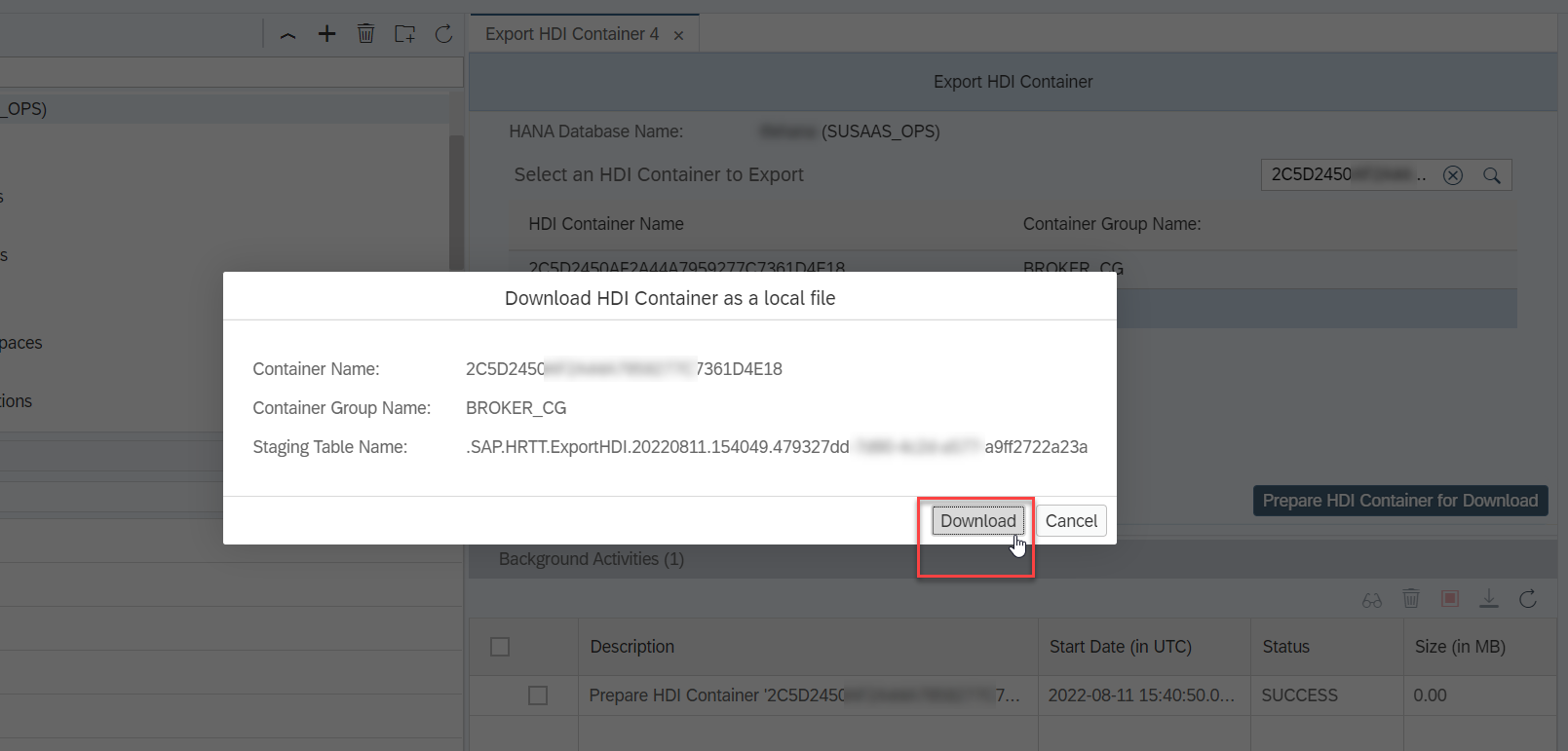Click the Background Activities (1) header
1568x751 pixels.
point(592,559)
